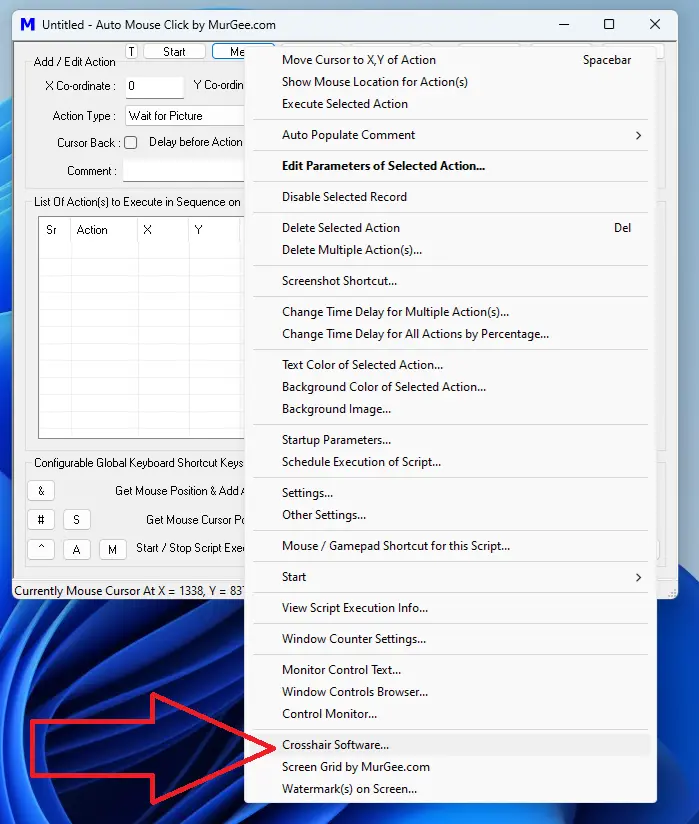The height and width of the screenshot is (824, 699).
Task: Select Control Monitor entry
Action: click(451, 715)
